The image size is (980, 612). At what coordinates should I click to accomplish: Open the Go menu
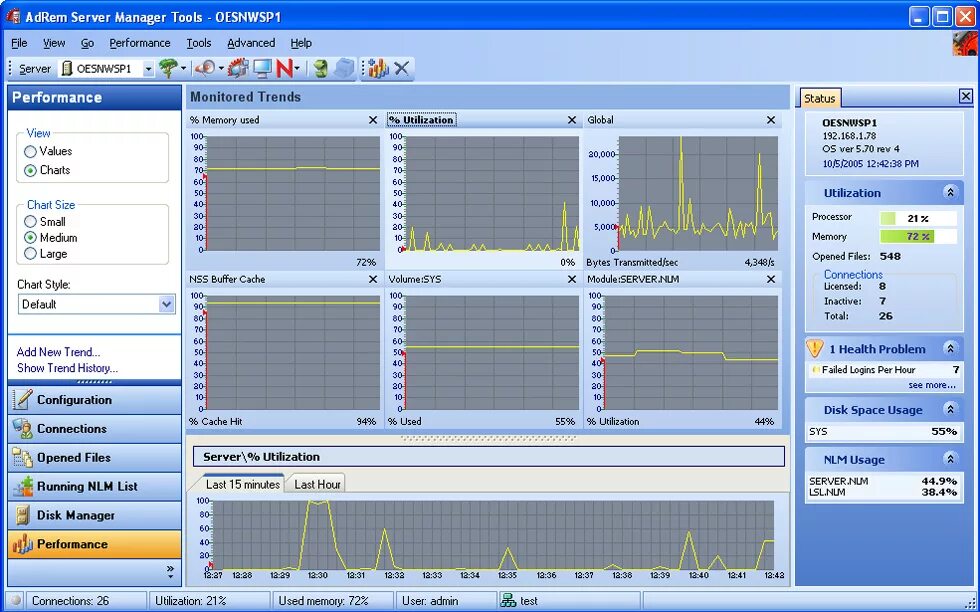tap(88, 43)
